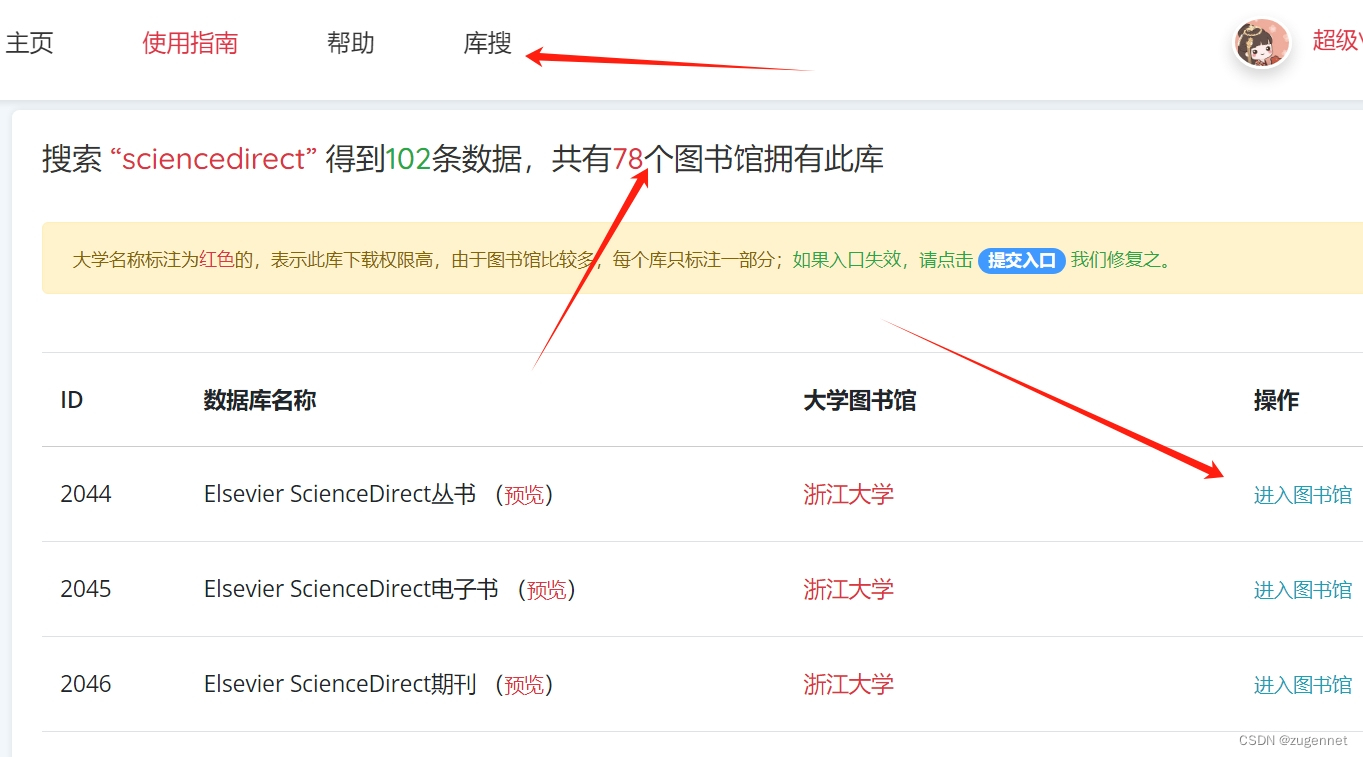
Task: Click the ID column header
Action: click(x=72, y=400)
